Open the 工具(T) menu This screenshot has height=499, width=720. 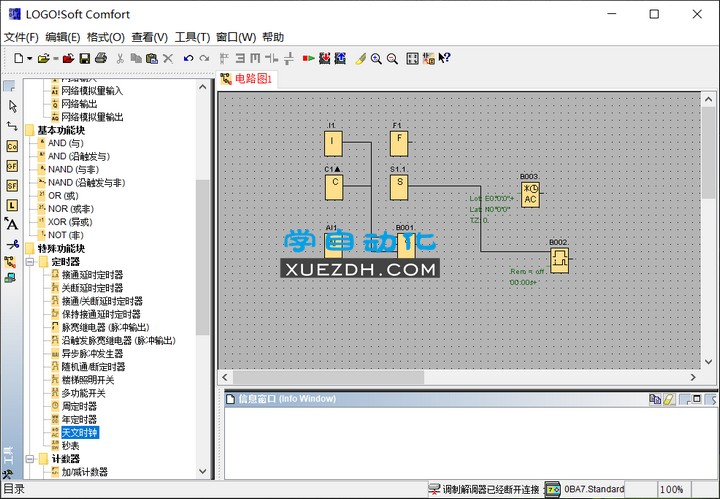(192, 37)
